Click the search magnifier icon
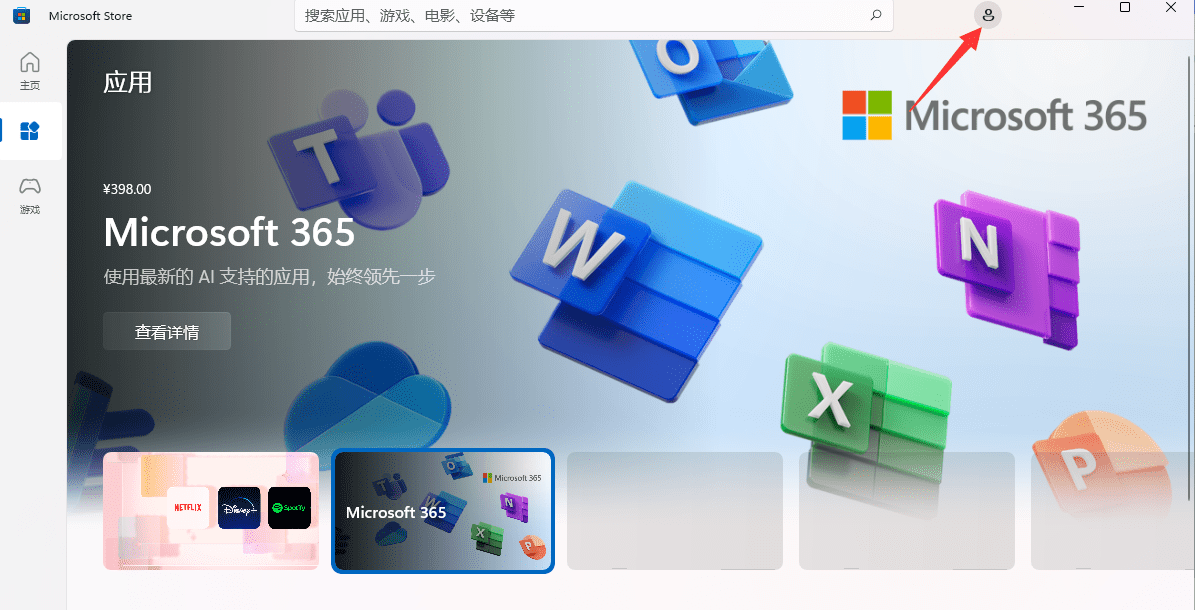 pyautogui.click(x=876, y=15)
